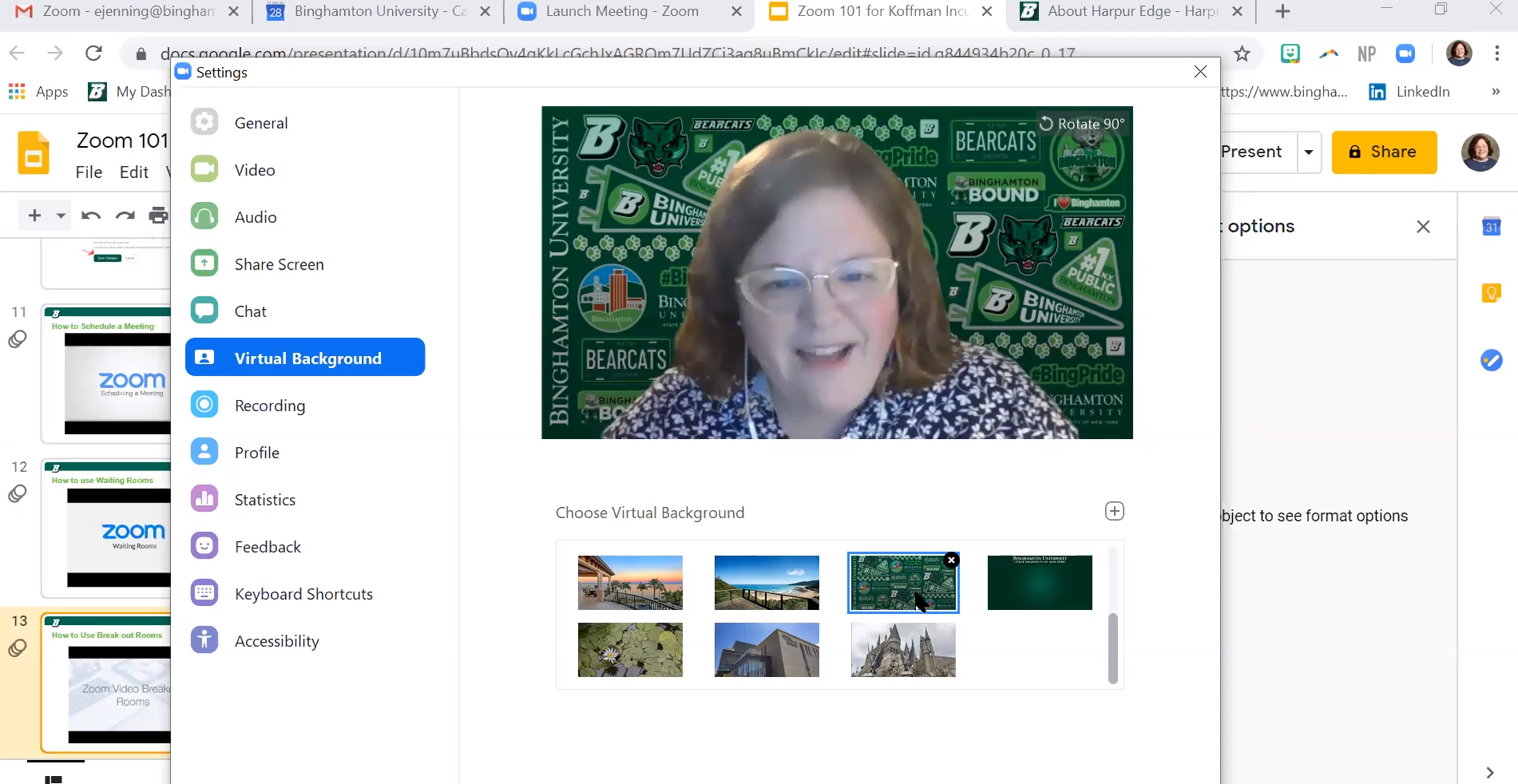
Task: Choose the dark green Binghamton background
Action: 1040,583
